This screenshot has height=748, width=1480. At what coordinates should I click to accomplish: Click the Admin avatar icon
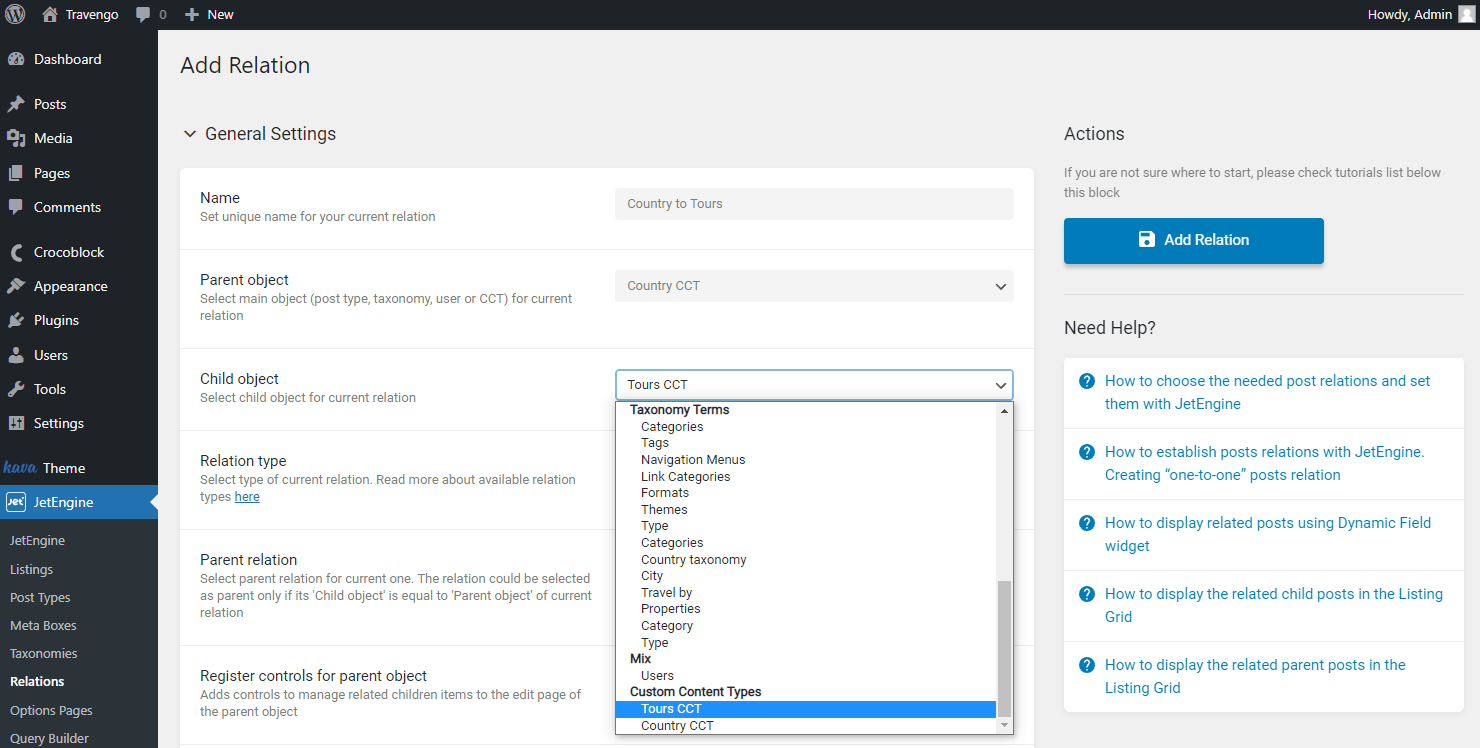click(1466, 14)
